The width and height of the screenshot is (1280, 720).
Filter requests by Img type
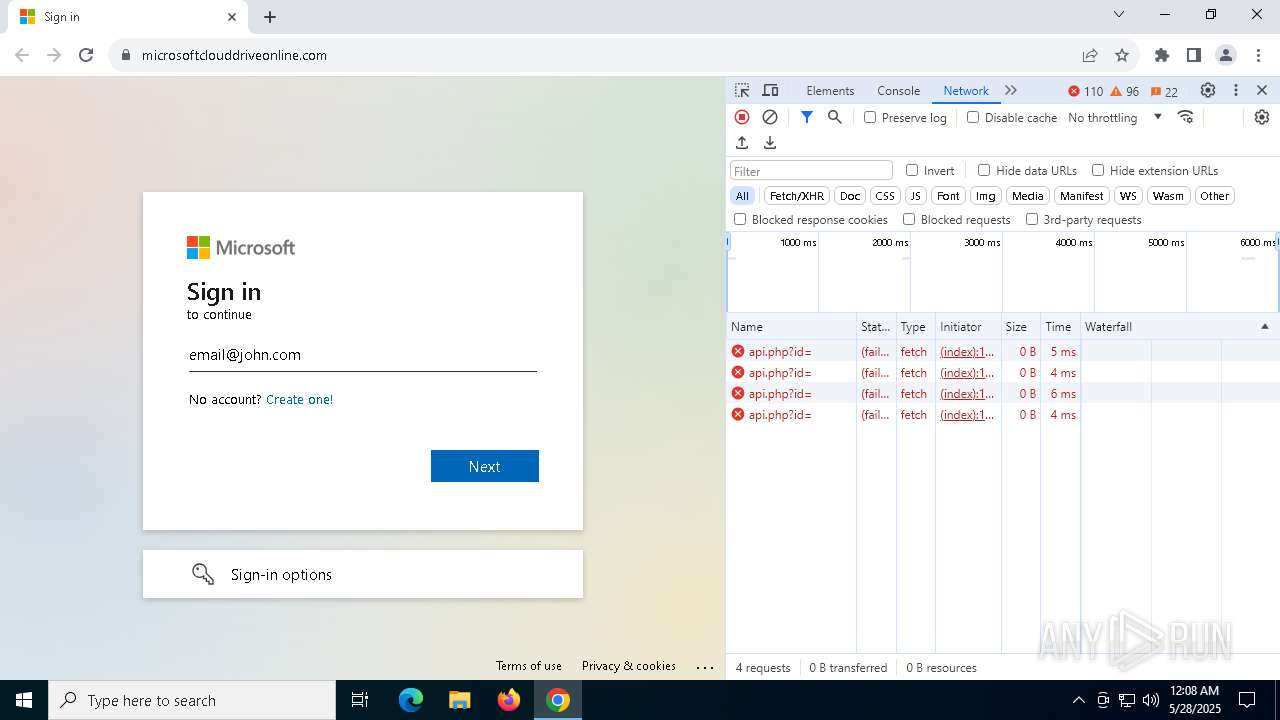986,196
